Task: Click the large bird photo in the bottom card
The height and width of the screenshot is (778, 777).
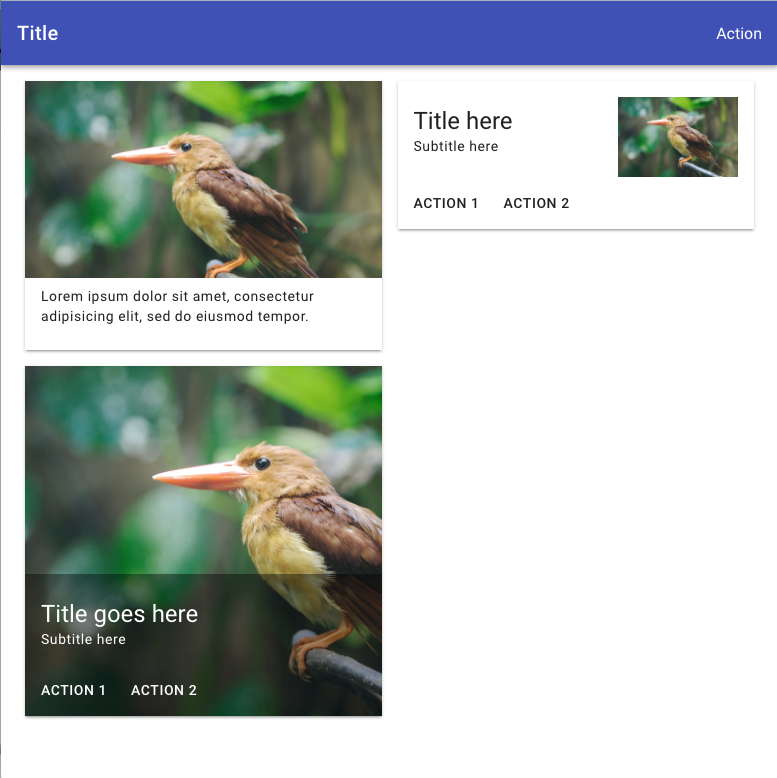Action: tap(203, 471)
